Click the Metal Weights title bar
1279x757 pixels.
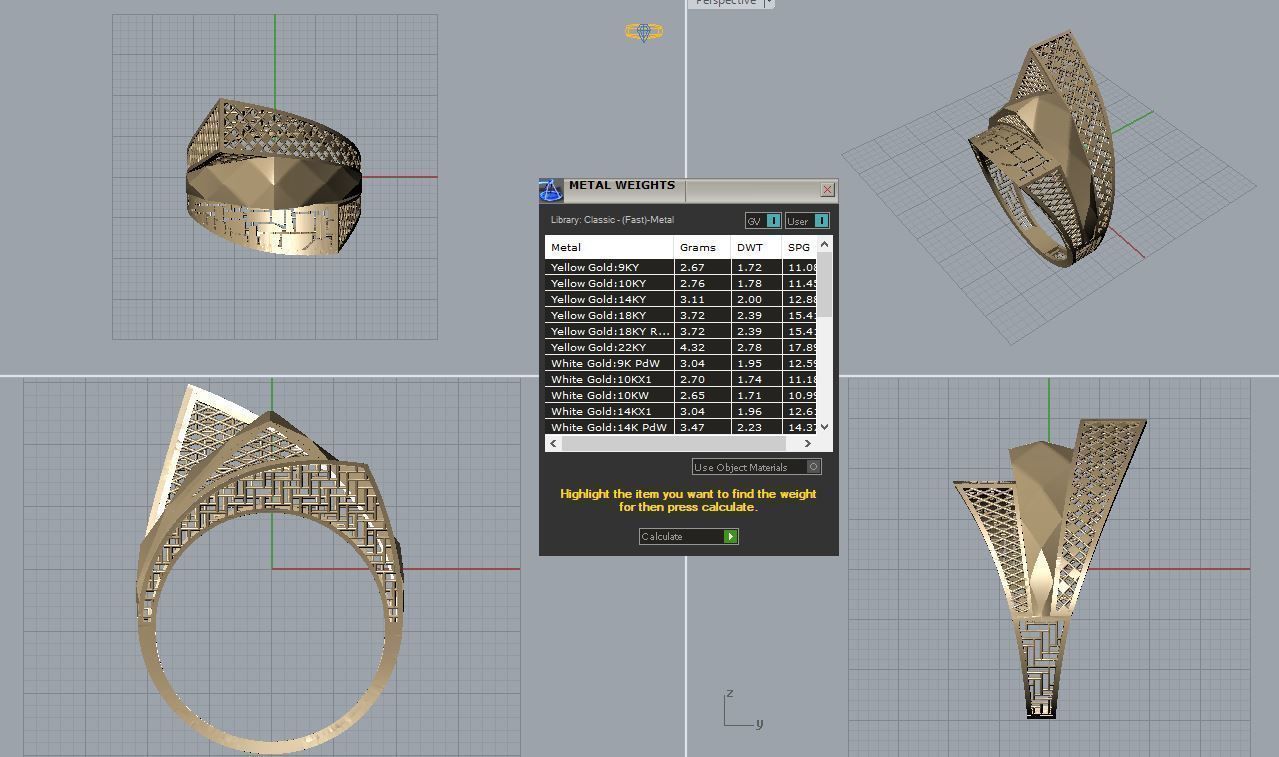pos(690,190)
